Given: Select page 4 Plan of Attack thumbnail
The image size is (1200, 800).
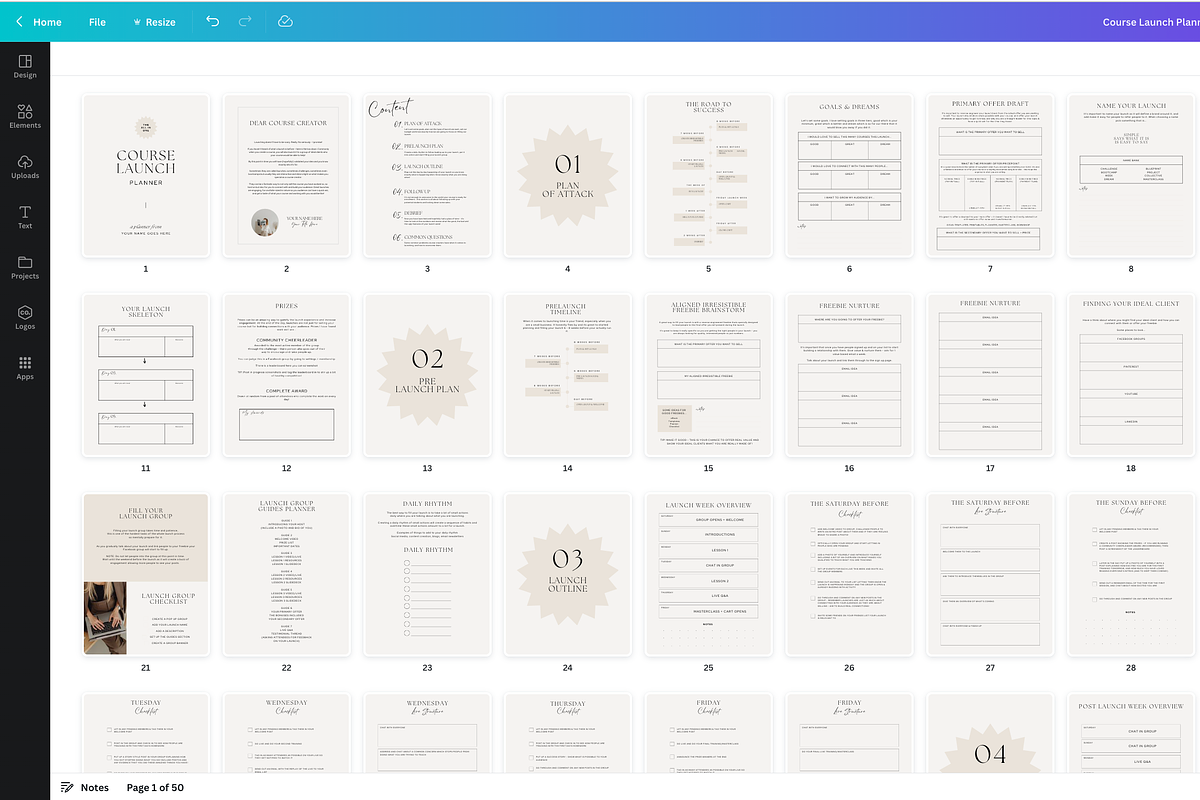Looking at the screenshot, I should [x=568, y=175].
